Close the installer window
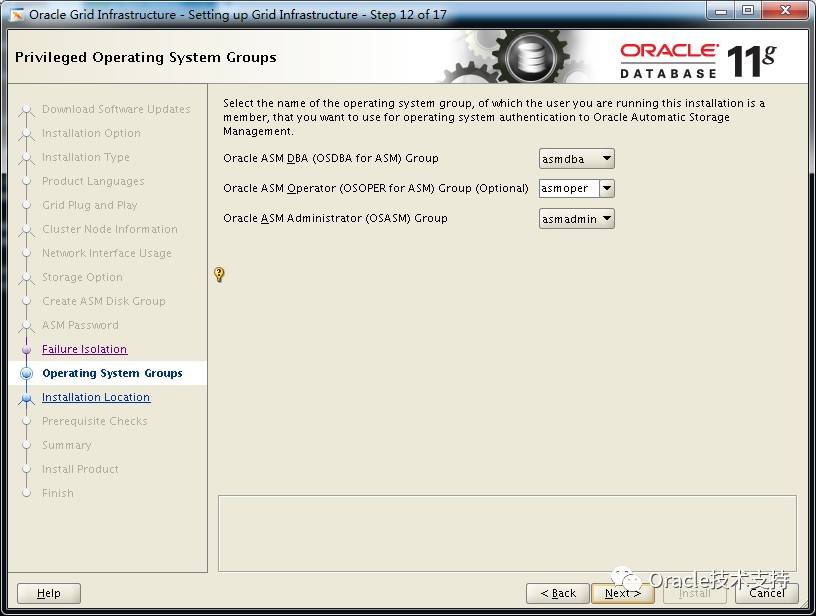 tap(785, 11)
